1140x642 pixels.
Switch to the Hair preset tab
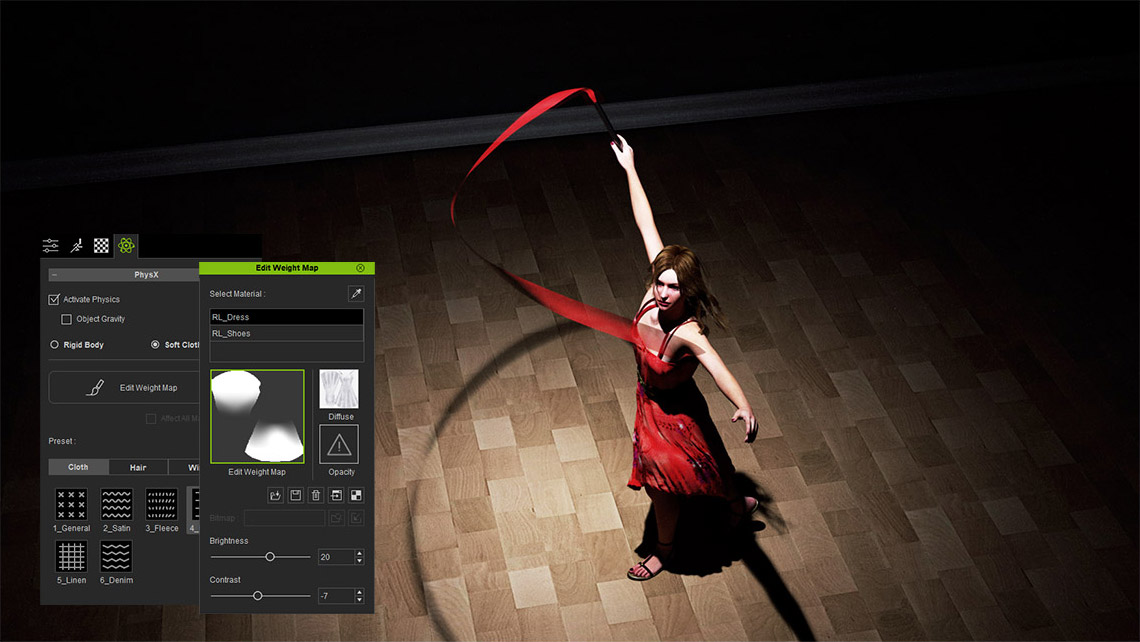[138, 468]
